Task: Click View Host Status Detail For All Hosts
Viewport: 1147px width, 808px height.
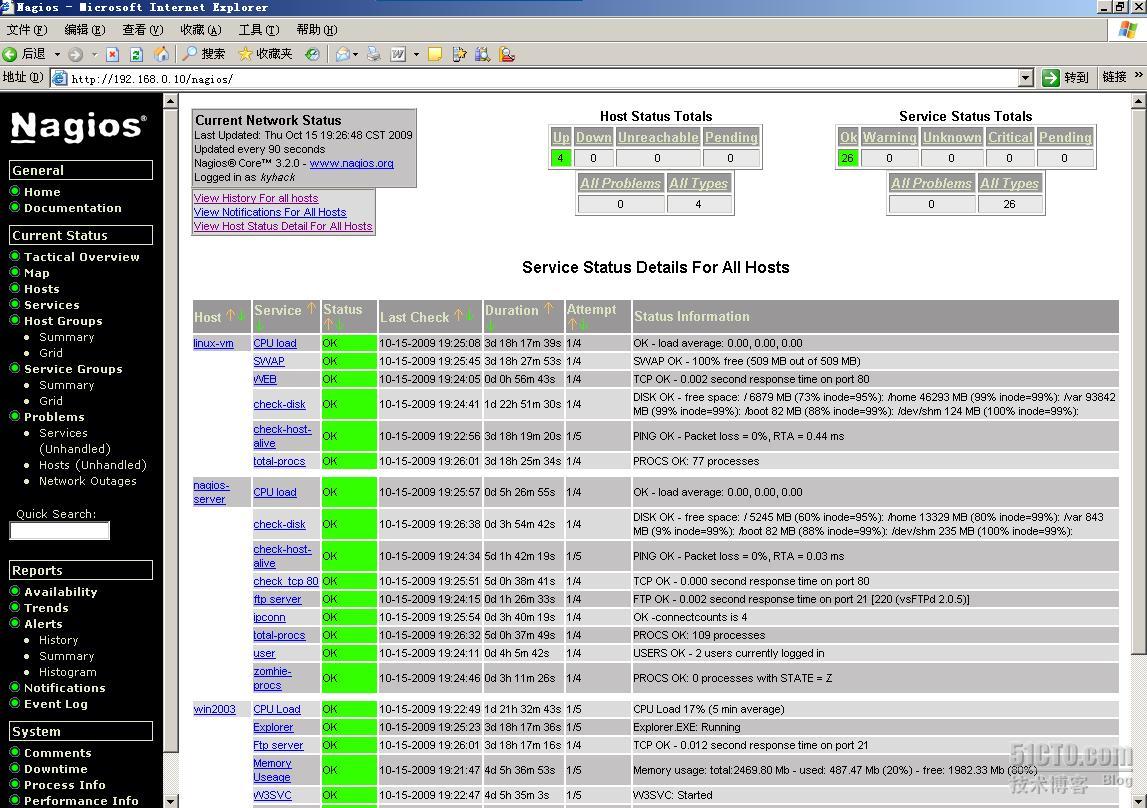Action: click(283, 226)
